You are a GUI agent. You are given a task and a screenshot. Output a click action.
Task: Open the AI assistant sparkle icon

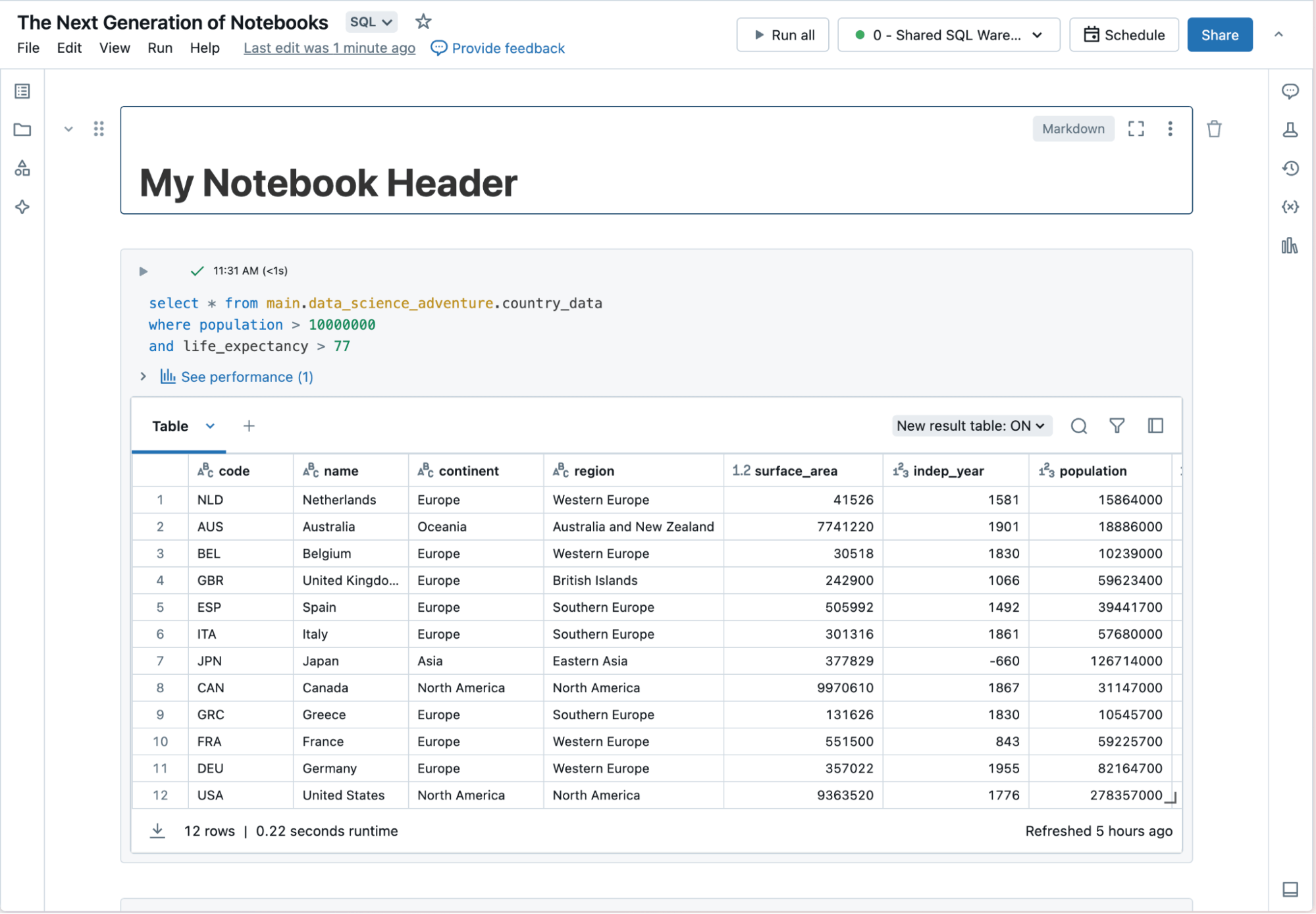click(x=22, y=207)
